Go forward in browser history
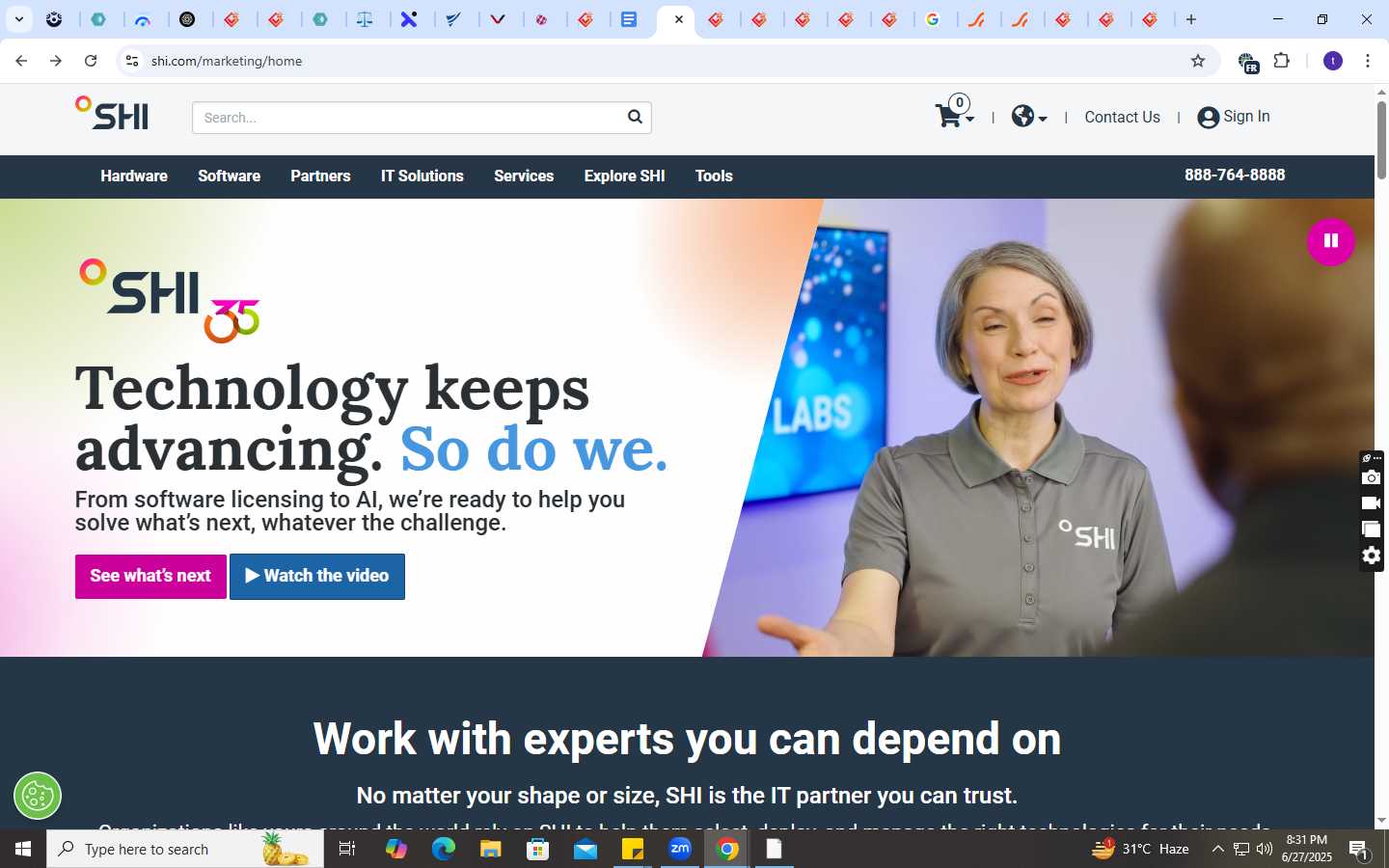This screenshot has width=1389, height=868. (56, 61)
